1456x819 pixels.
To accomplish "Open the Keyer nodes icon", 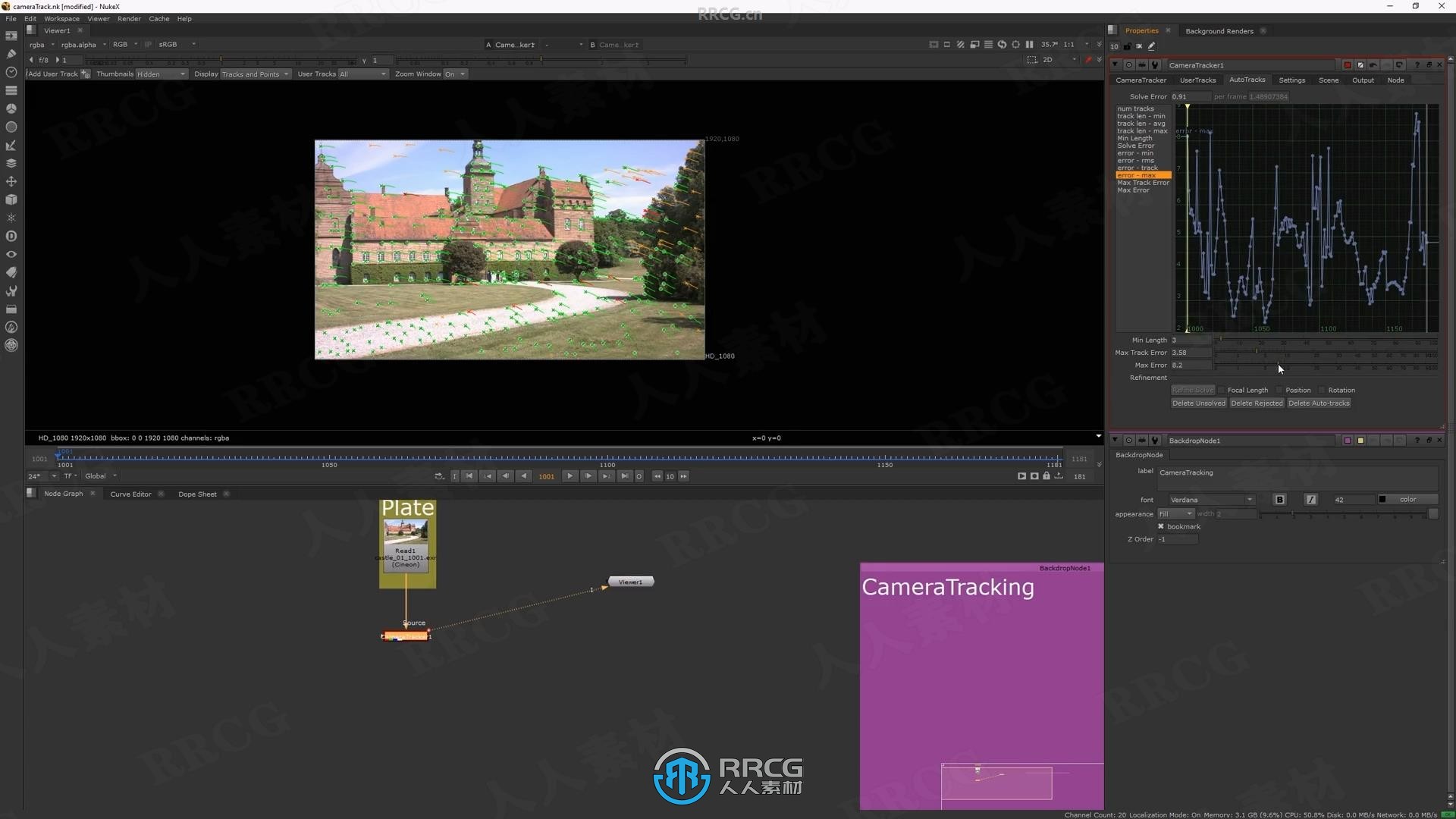I will click(x=11, y=145).
